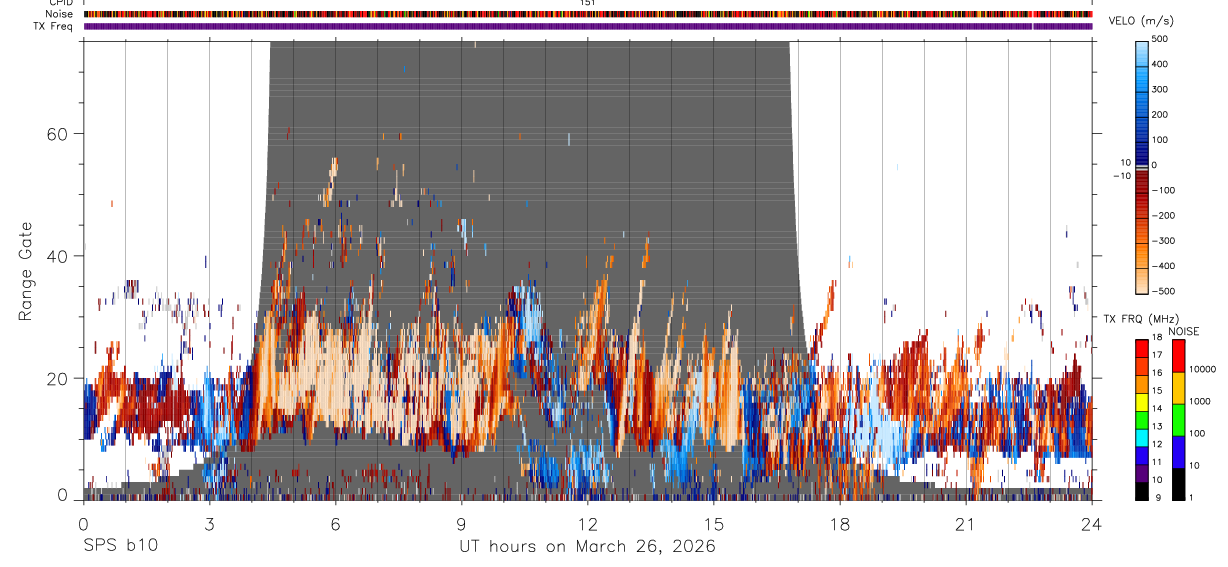Screen dimensions: 1228x567
Task: Click the '12' hour label on time axis
Action: pyautogui.click(x=587, y=523)
